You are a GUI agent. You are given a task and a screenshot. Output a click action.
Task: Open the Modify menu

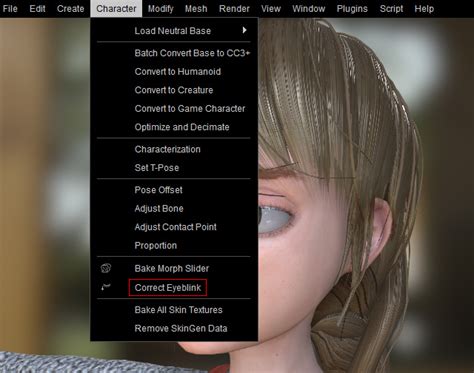click(161, 8)
